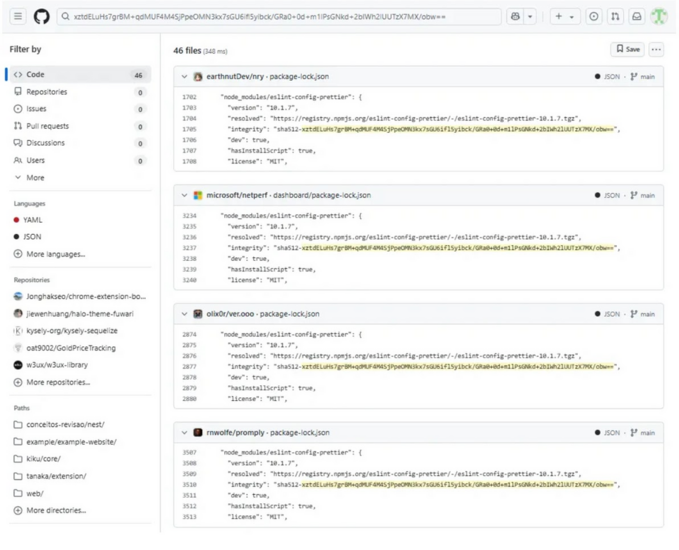Filter by oat9002/GoldPriceTracking repository
The height and width of the screenshot is (550, 679).
click(x=80, y=348)
